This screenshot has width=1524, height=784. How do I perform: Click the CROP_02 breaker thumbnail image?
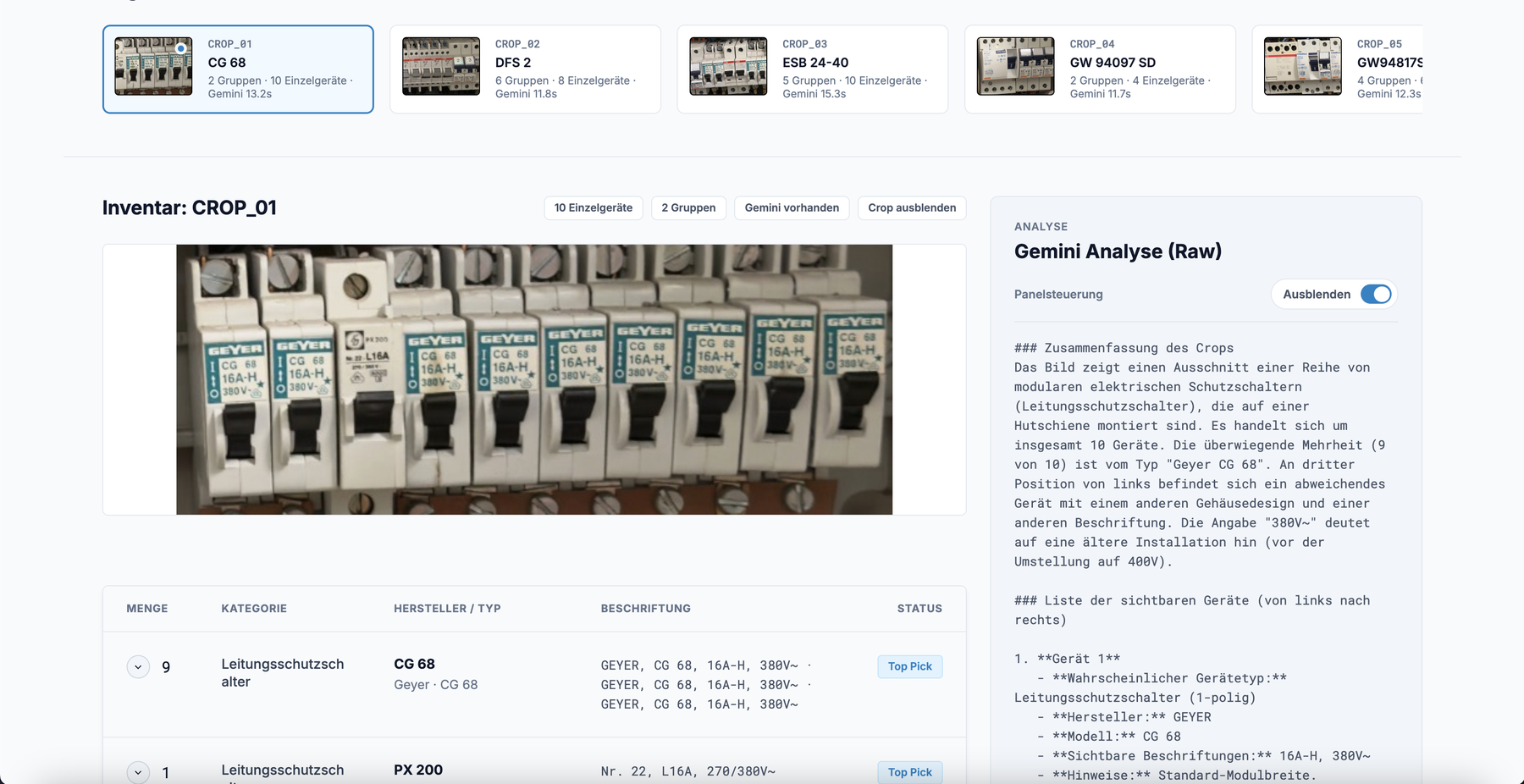coord(441,66)
